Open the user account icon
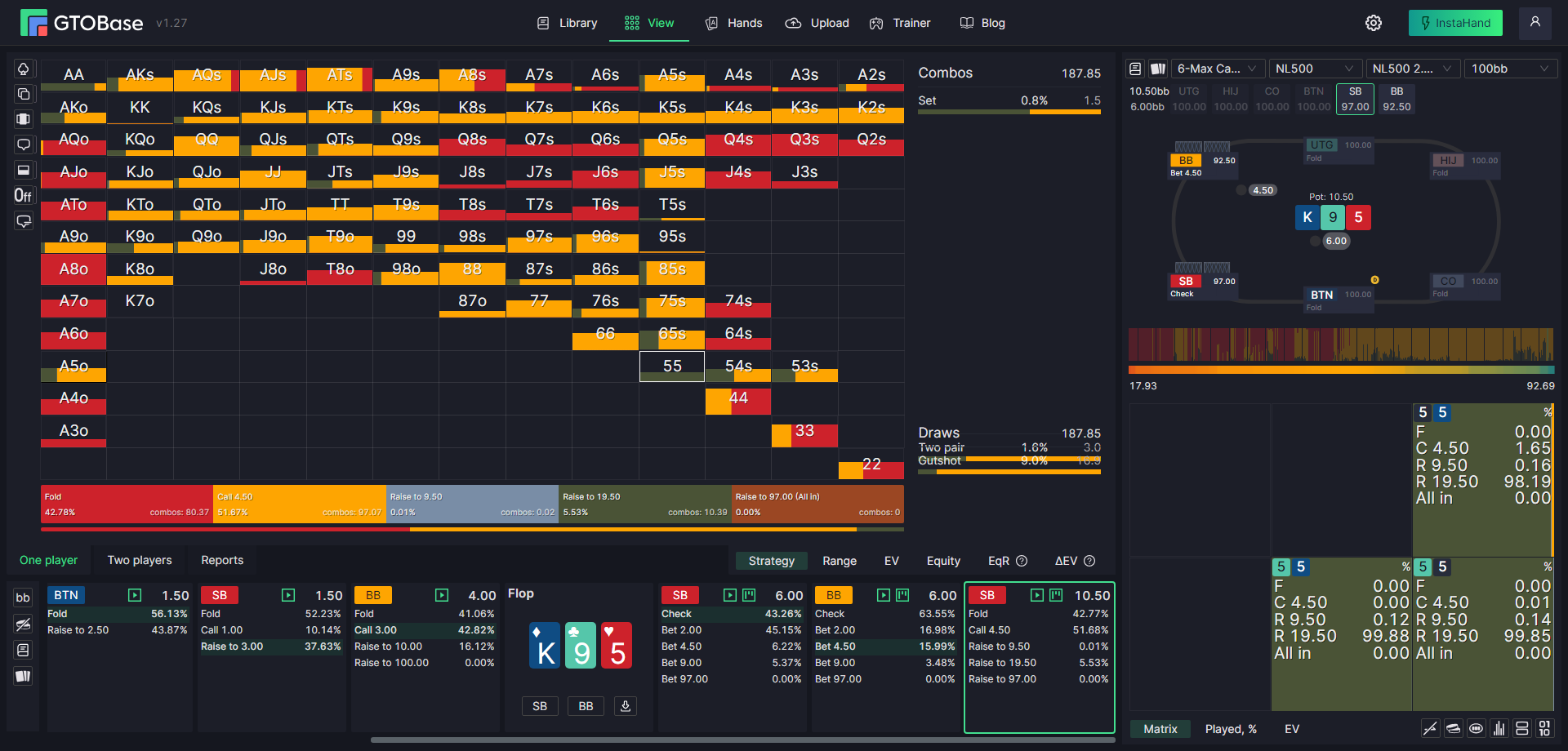The height and width of the screenshot is (751, 1568). click(x=1535, y=23)
